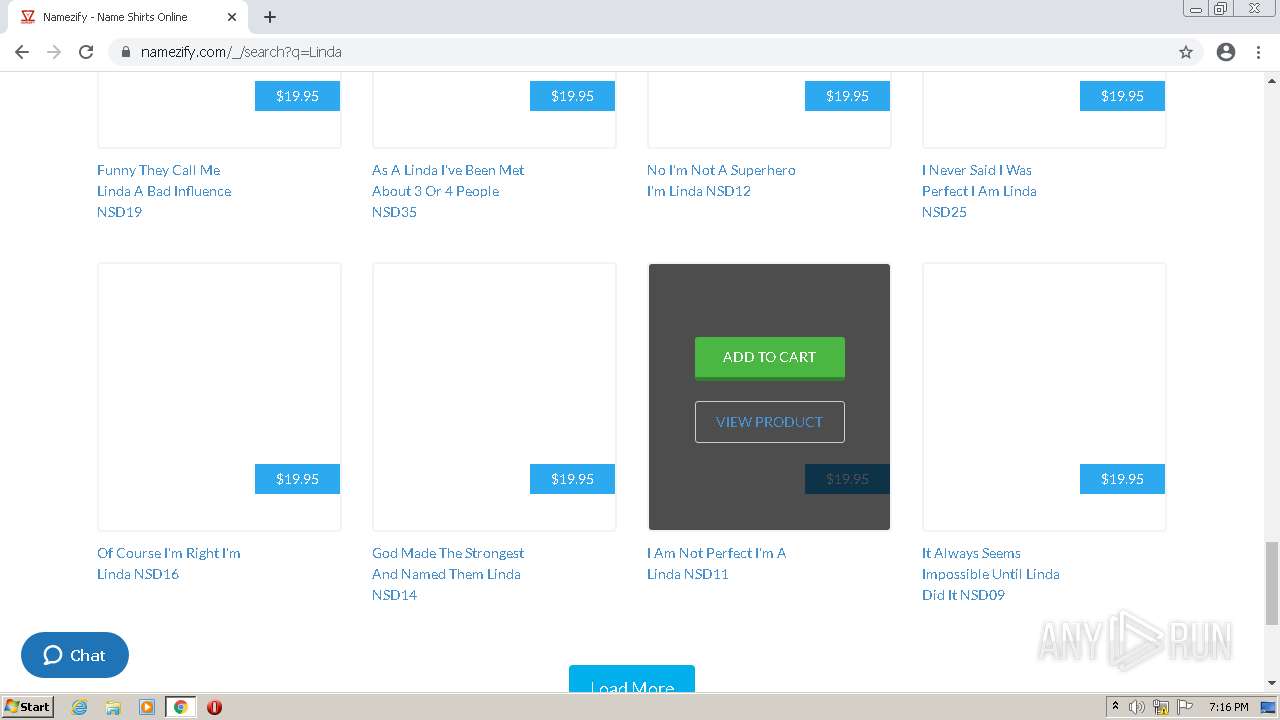Screen dimensions: 1280x720
Task: Open It Always Seems Impossible NSD09 link
Action: click(990, 574)
